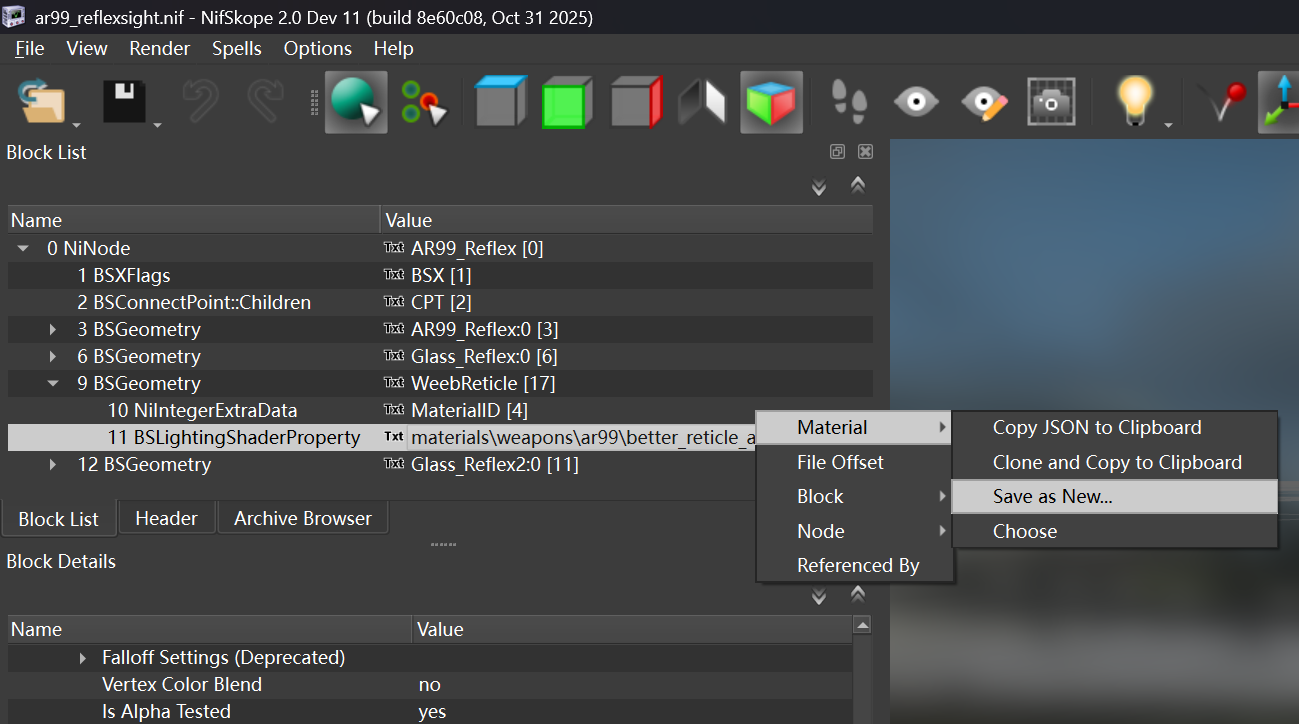Collapse the 0 NiNode tree row
This screenshot has height=724, width=1299.
[x=23, y=248]
